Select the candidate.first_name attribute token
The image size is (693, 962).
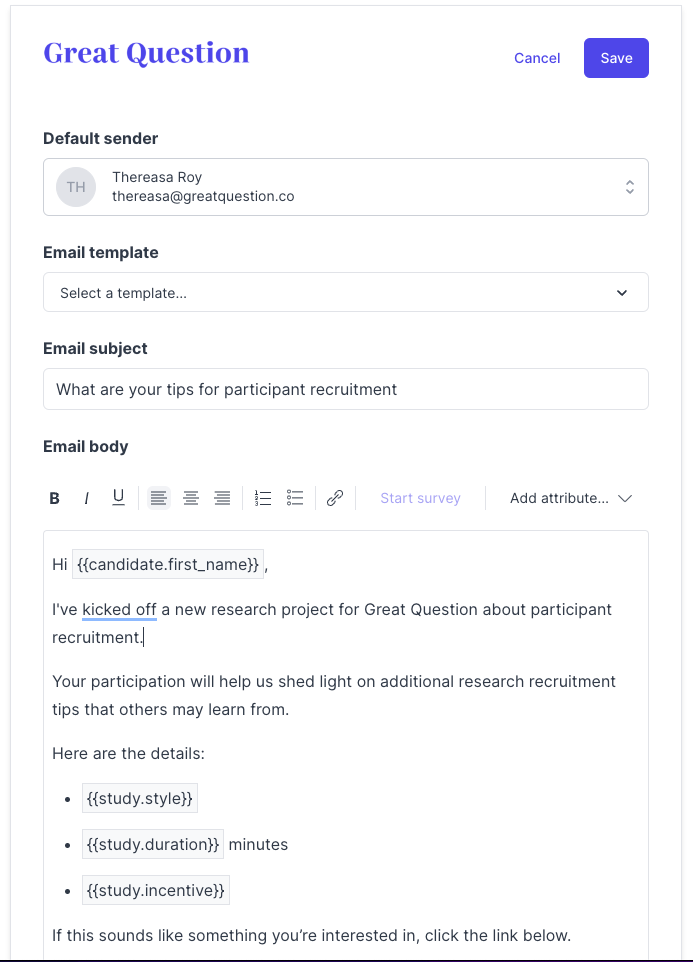[x=167, y=563]
